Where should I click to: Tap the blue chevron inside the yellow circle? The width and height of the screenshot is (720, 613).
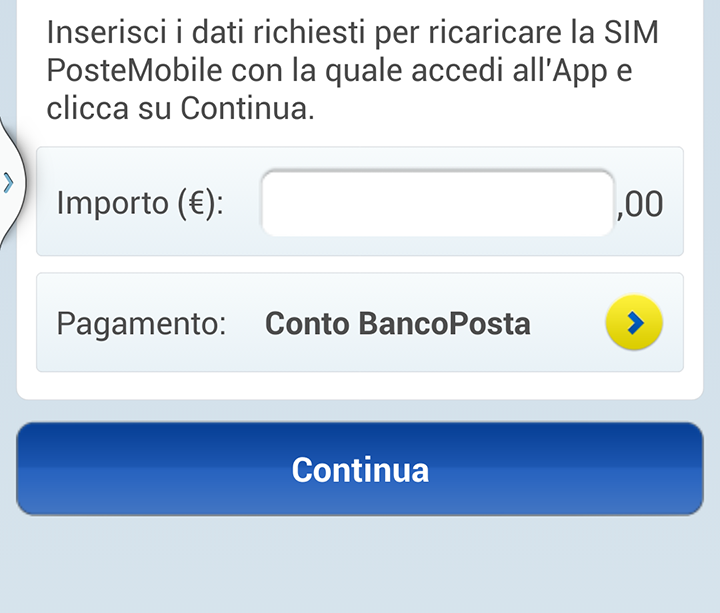[x=635, y=322]
